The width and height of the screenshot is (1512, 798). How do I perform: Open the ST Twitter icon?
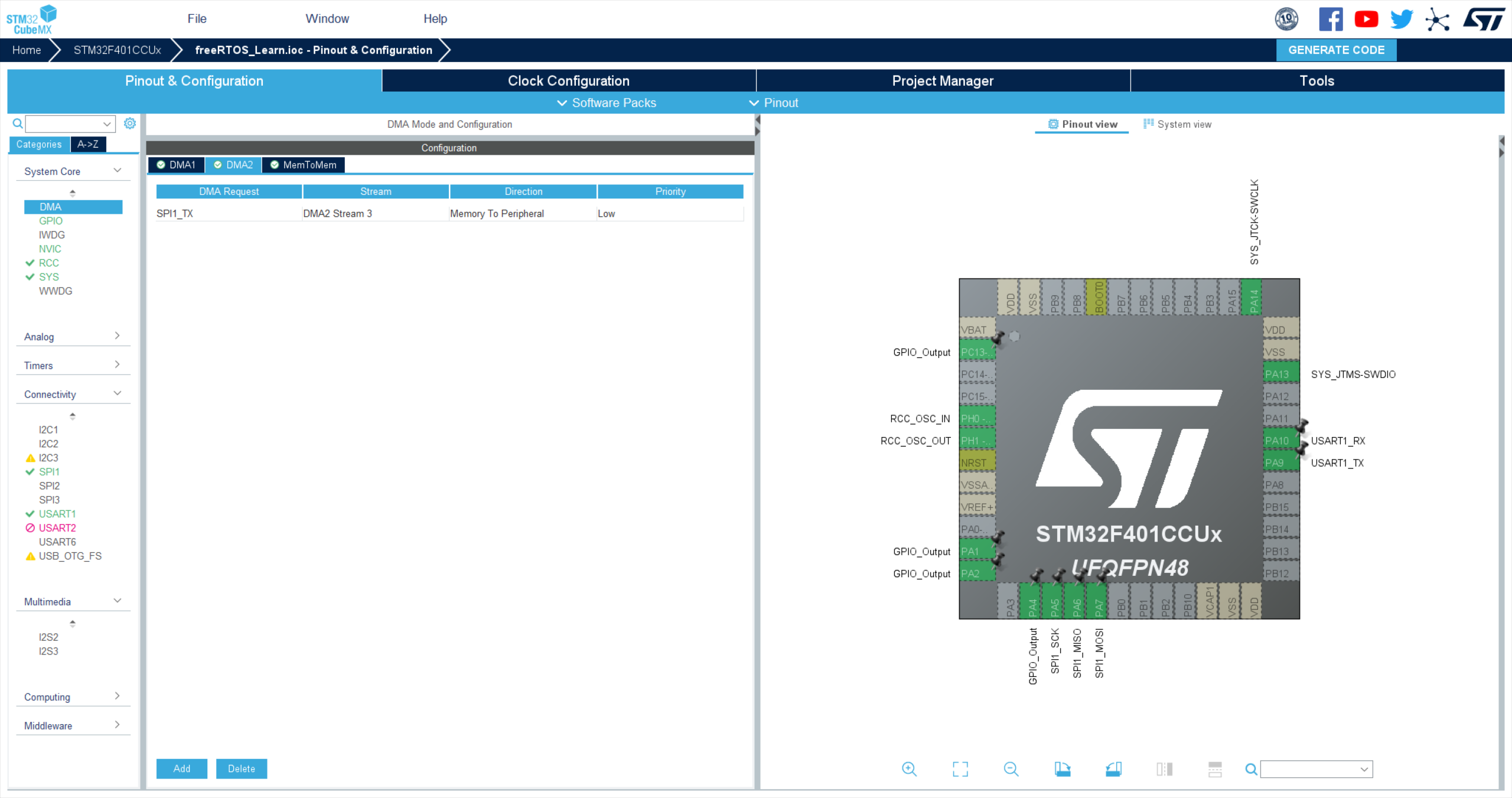[1402, 19]
